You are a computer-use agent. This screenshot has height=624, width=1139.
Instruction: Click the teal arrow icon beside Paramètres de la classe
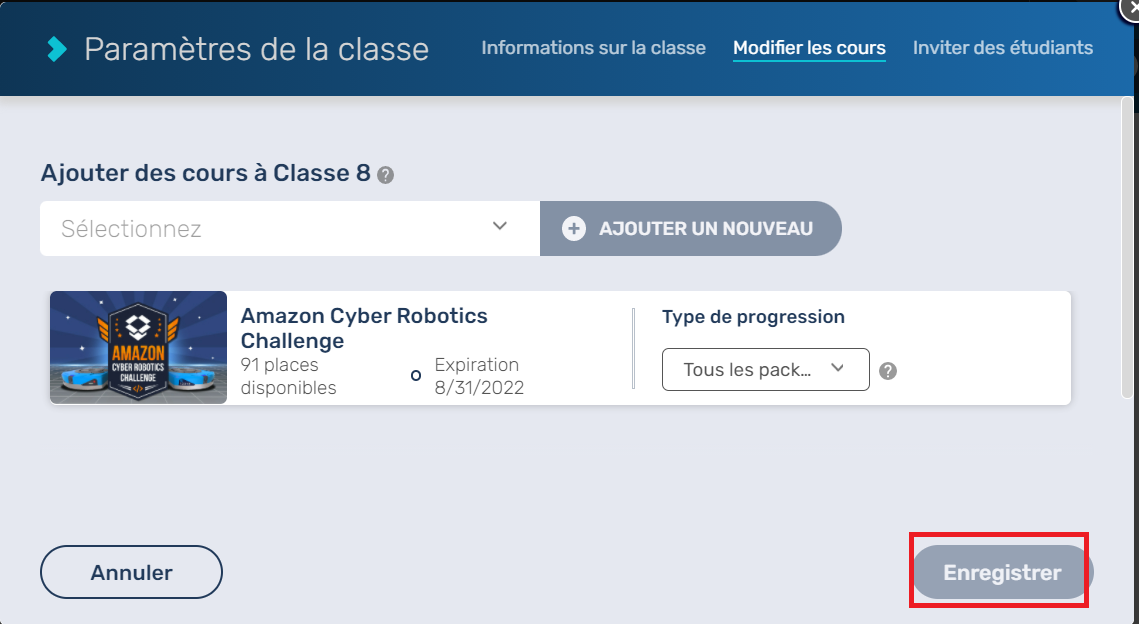point(58,48)
